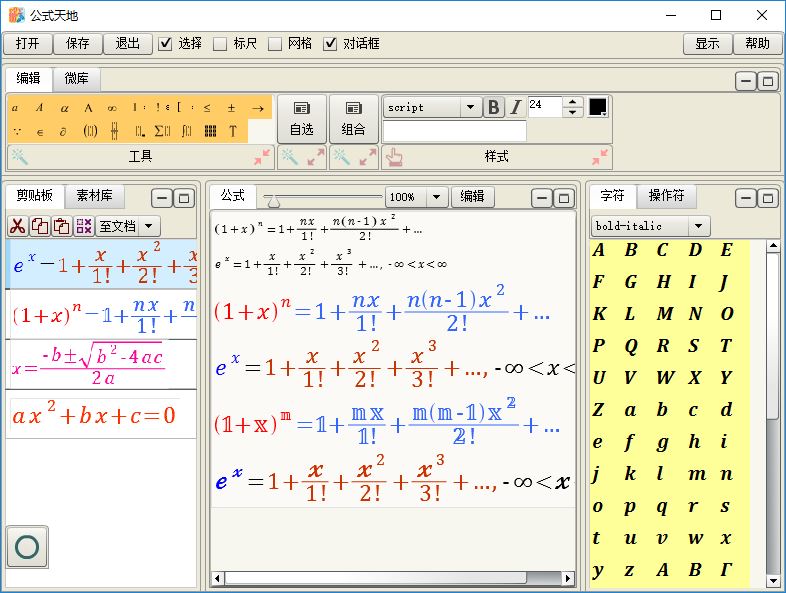This screenshot has width=786, height=593.
Task: Toggle the 选择 checkbox
Action: 165,44
